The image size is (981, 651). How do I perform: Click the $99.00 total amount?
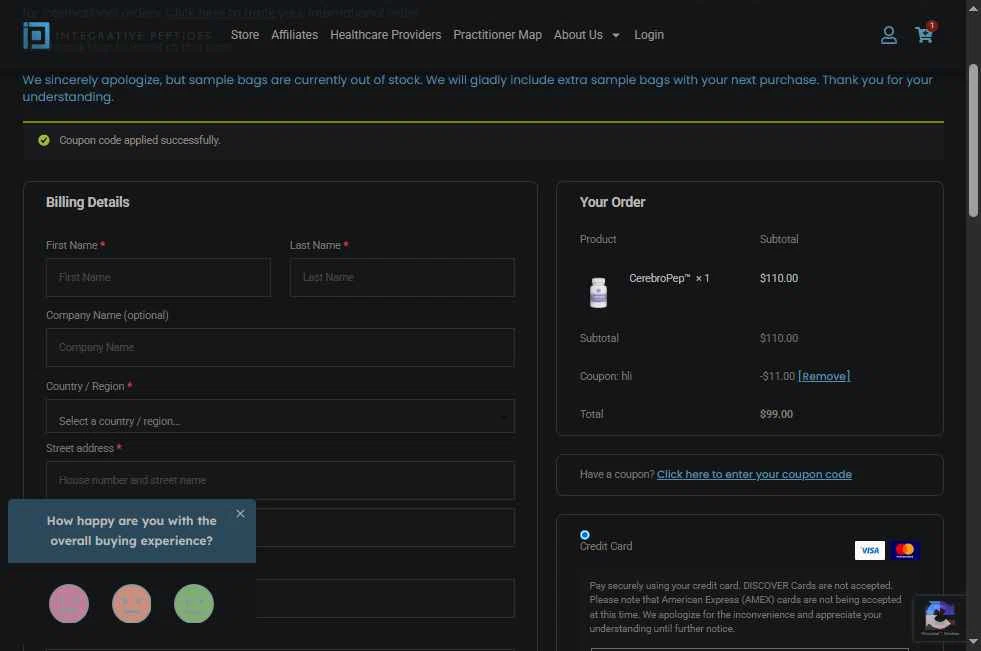click(776, 414)
